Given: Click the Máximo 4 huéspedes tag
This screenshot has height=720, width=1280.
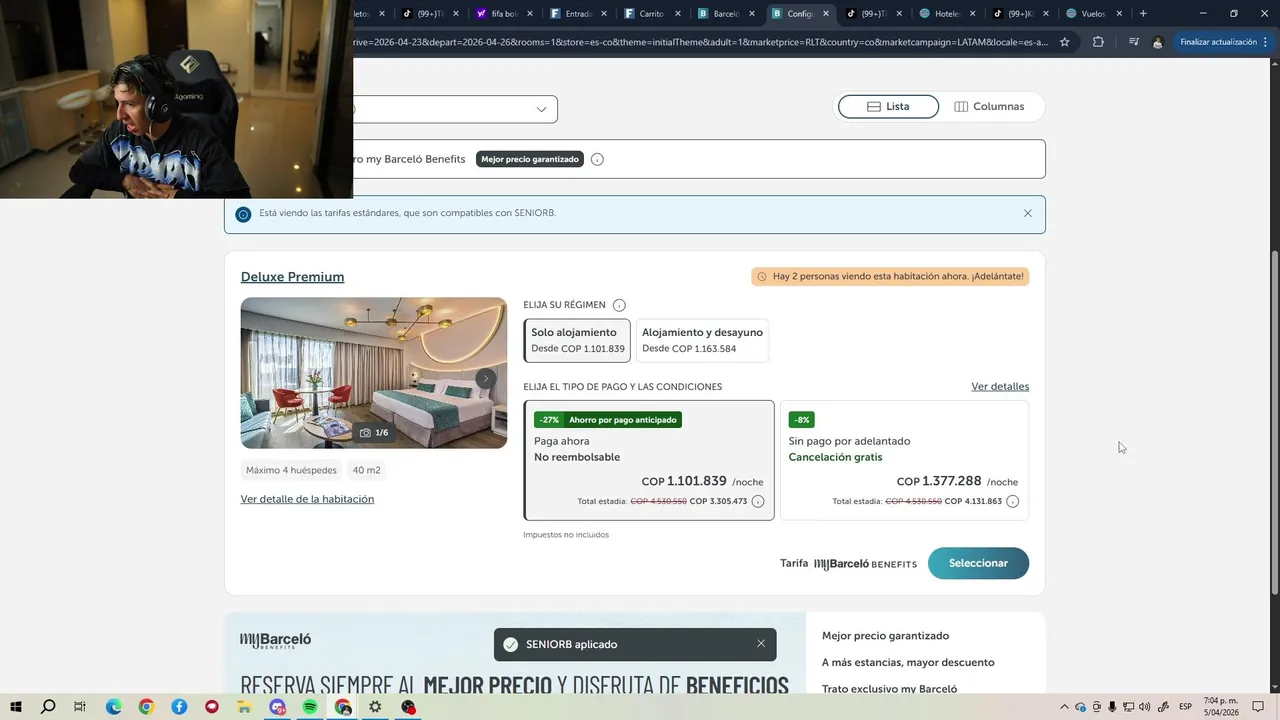Looking at the screenshot, I should coord(291,470).
